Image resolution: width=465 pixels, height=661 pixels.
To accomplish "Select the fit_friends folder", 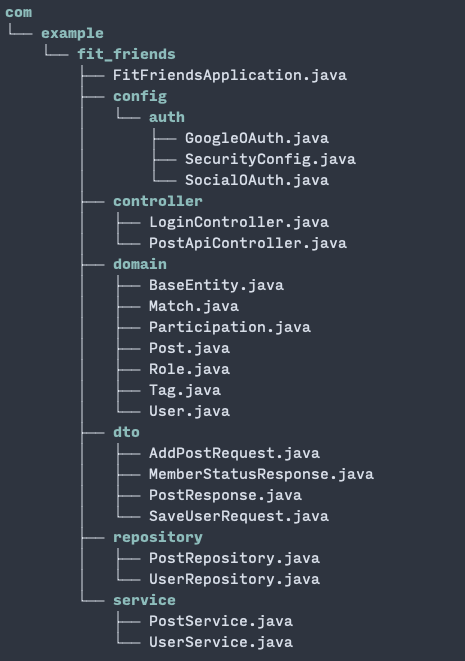I will click(x=126, y=54).
